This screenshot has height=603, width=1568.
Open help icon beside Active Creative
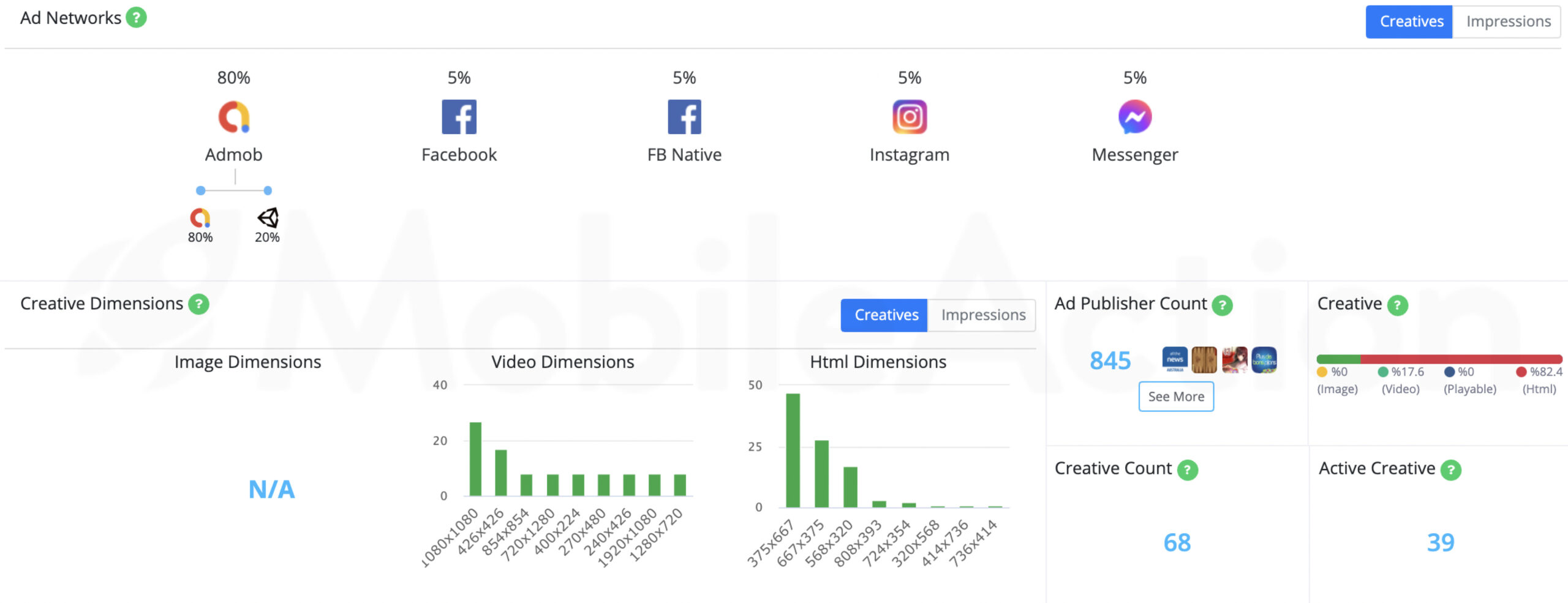(1450, 470)
